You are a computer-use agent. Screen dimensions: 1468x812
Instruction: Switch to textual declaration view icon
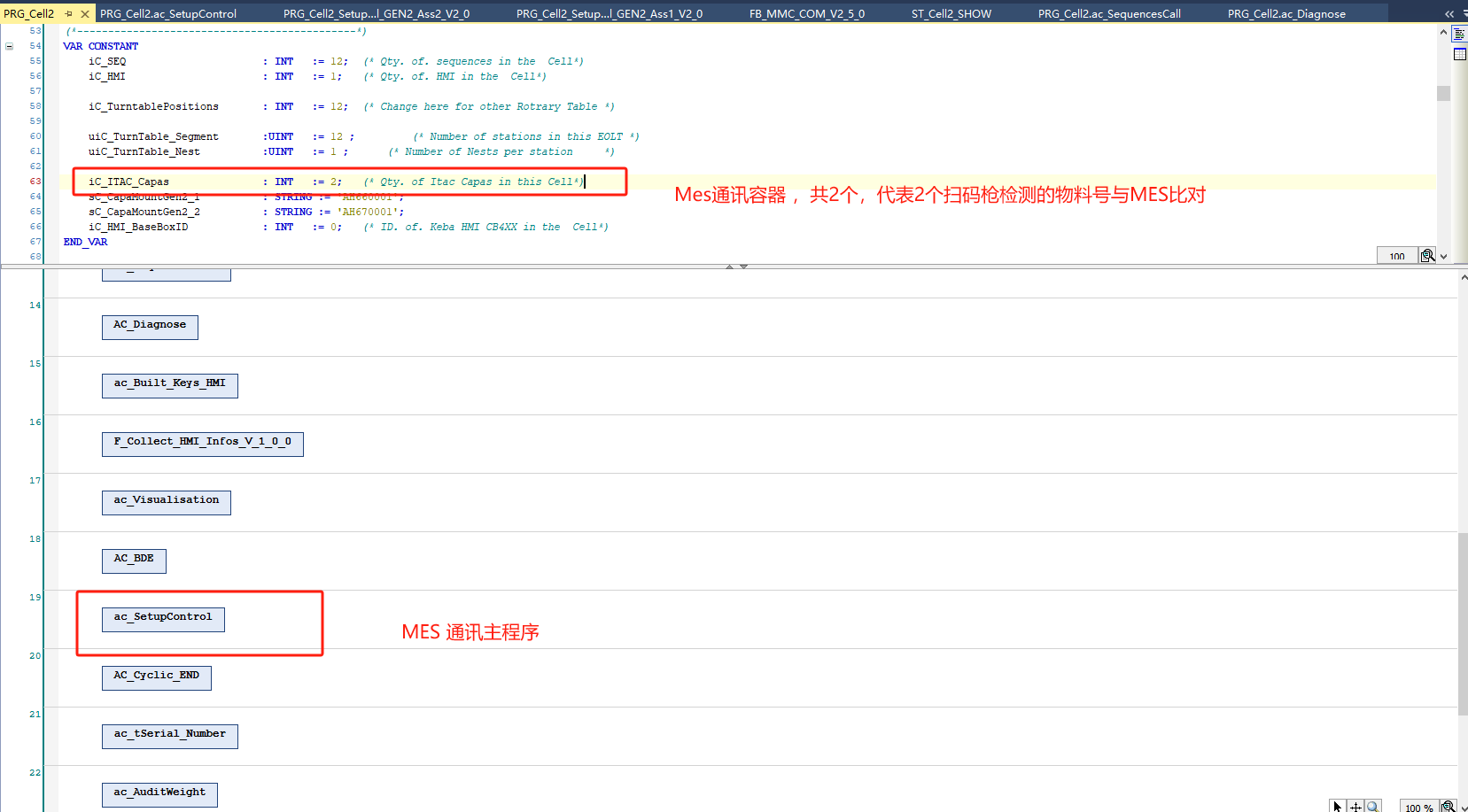tap(1460, 35)
